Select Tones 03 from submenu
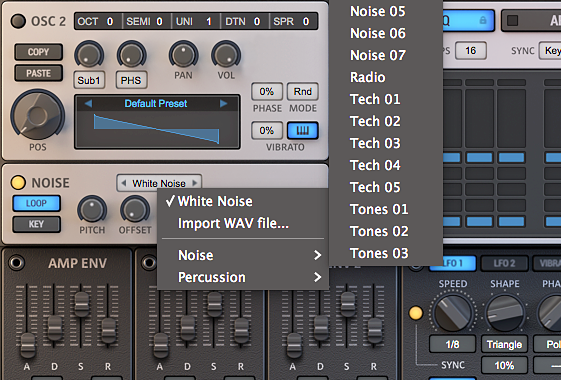Image resolution: width=561 pixels, height=380 pixels. click(x=386, y=253)
